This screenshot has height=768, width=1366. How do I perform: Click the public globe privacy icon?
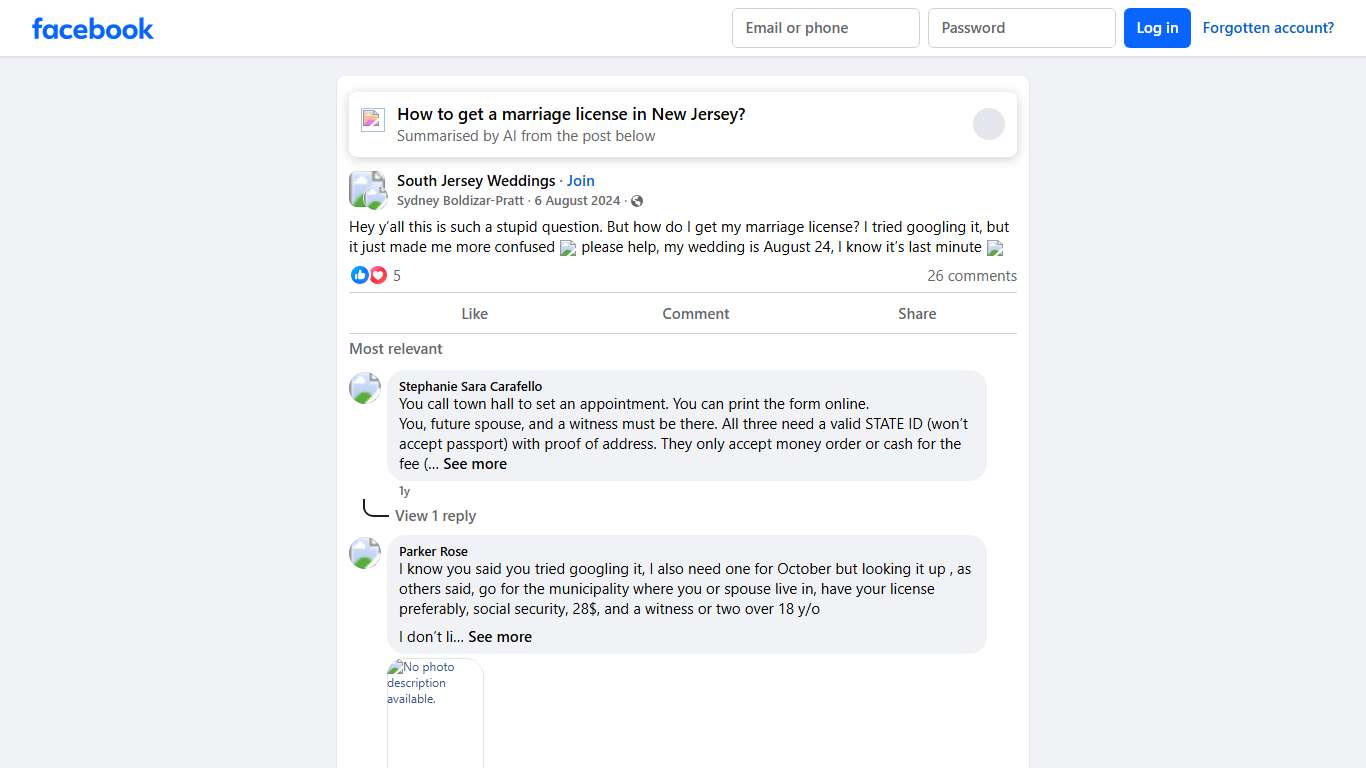pyautogui.click(x=637, y=201)
